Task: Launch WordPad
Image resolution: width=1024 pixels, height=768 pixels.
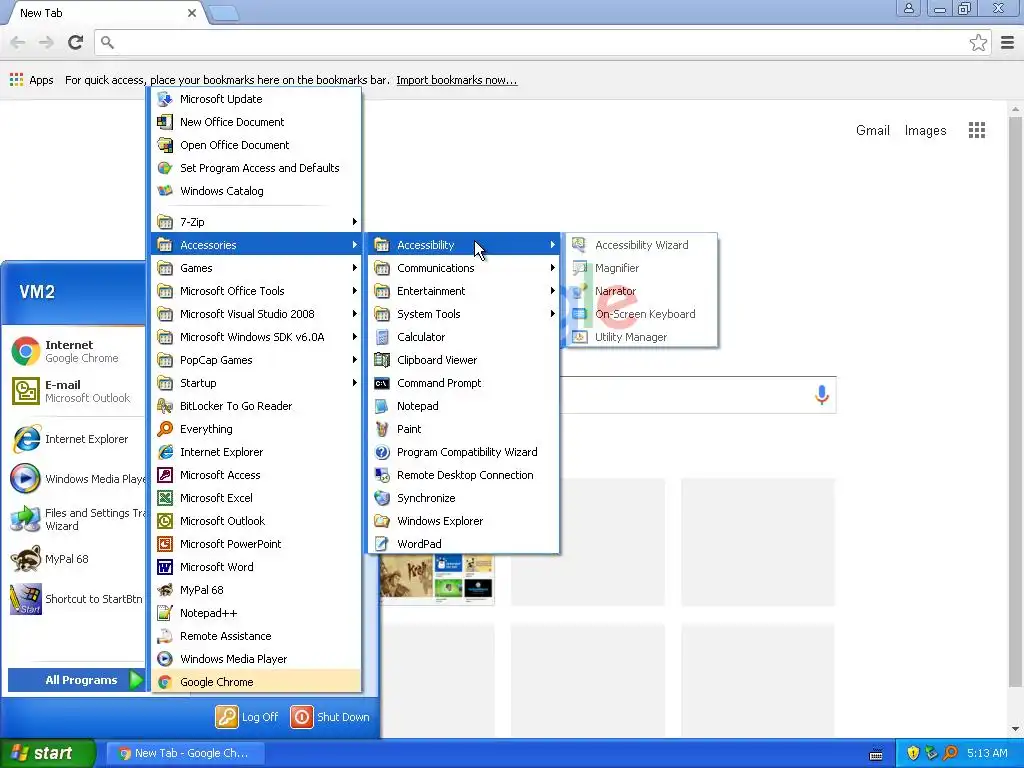Action: 464,544
